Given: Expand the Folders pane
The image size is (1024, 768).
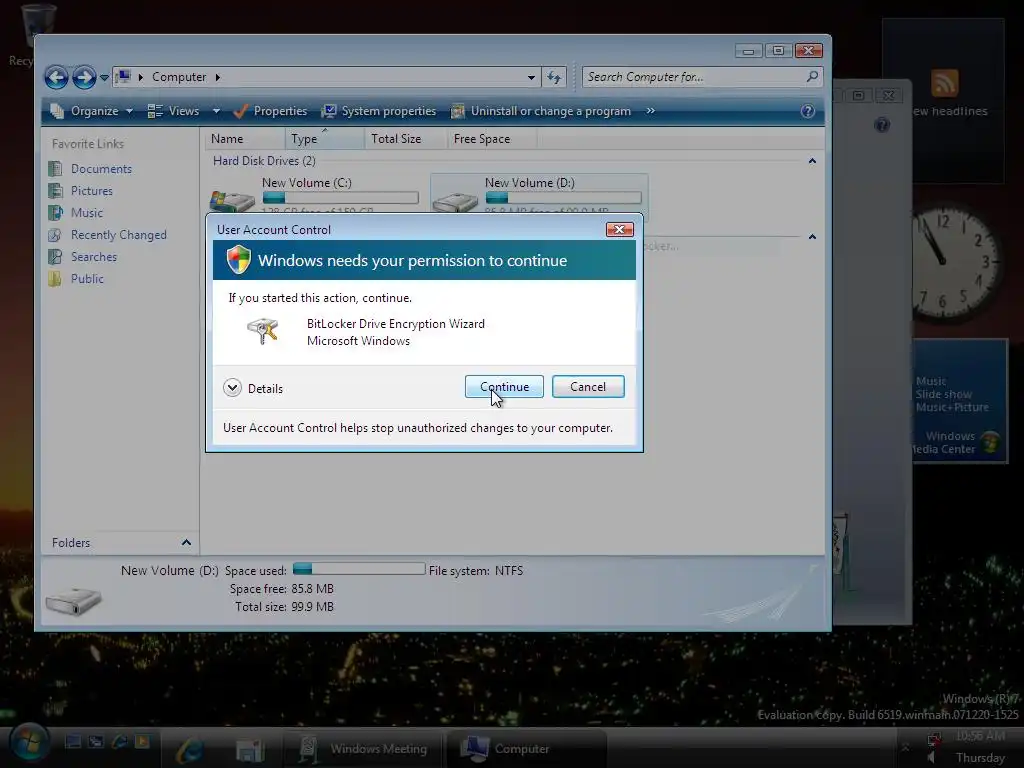Looking at the screenshot, I should pos(186,542).
